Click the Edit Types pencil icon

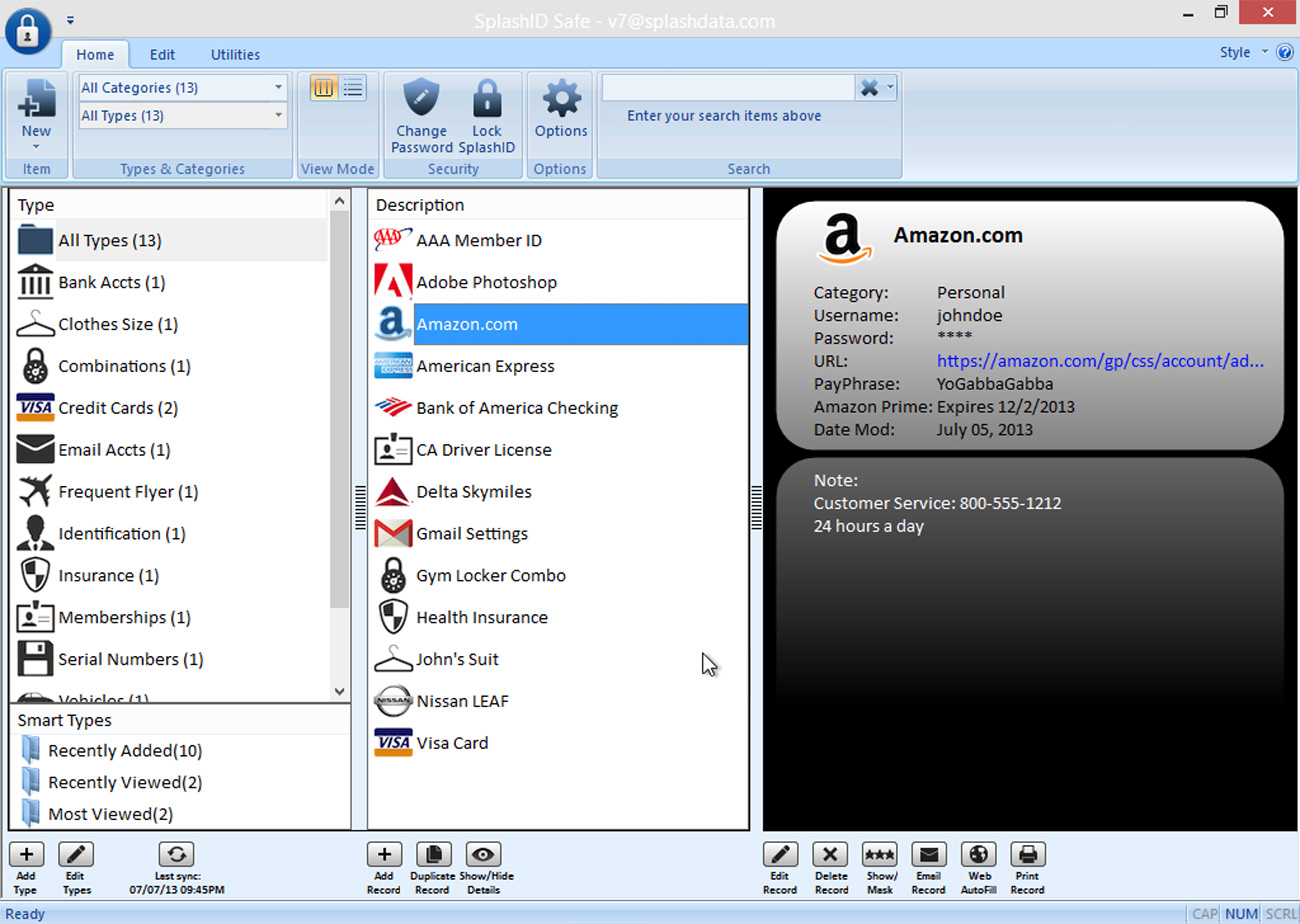pos(76,854)
